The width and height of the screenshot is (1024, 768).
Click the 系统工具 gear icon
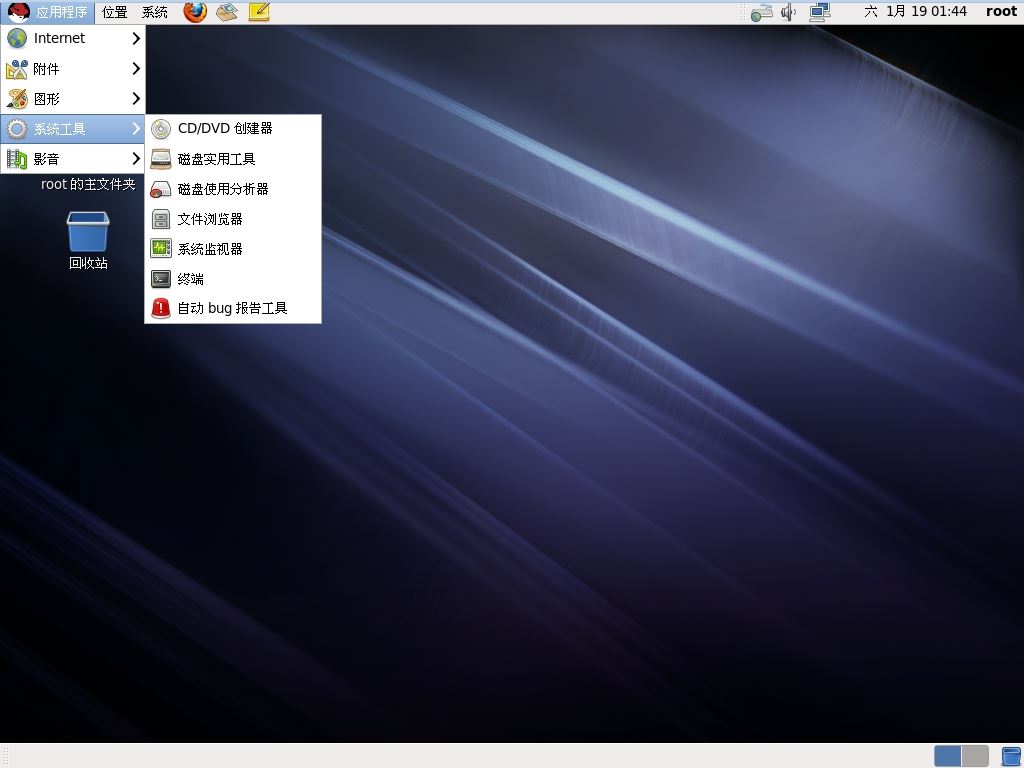pyautogui.click(x=17, y=129)
